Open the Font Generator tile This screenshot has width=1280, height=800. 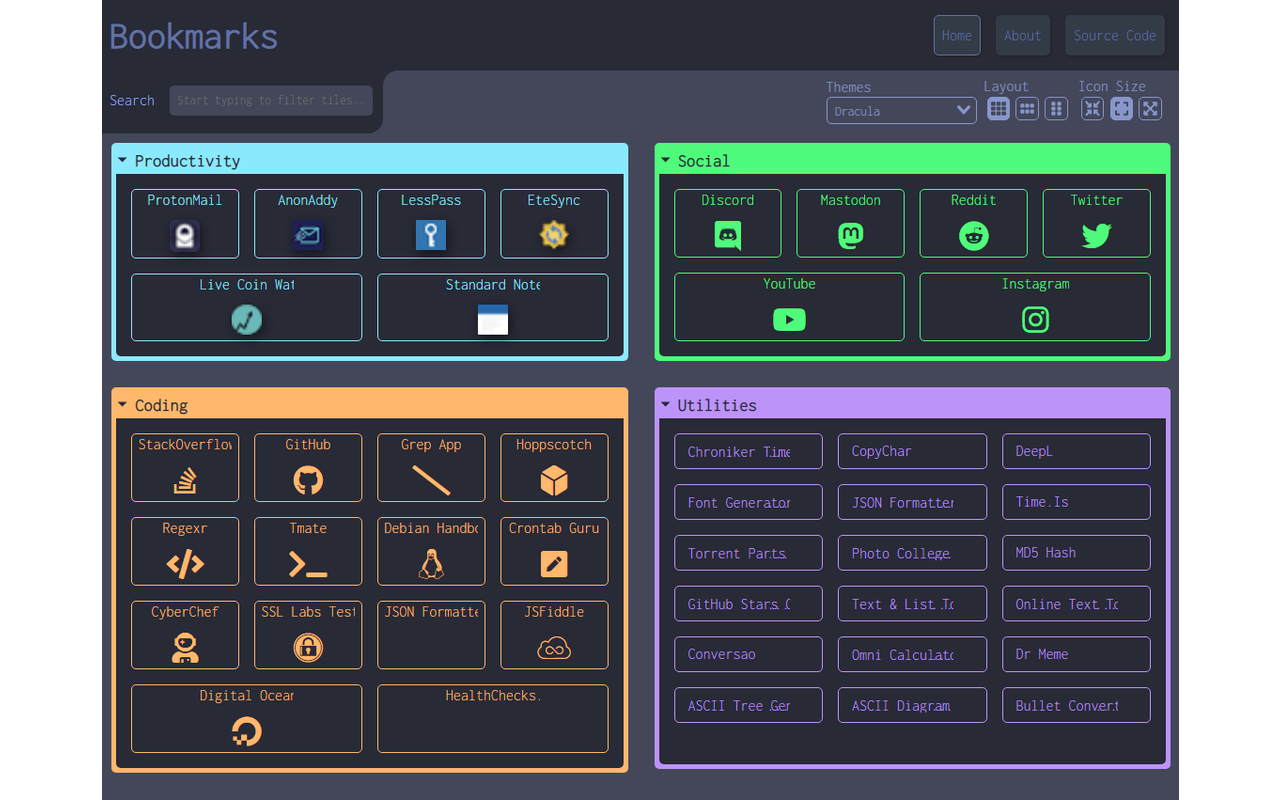[748, 502]
